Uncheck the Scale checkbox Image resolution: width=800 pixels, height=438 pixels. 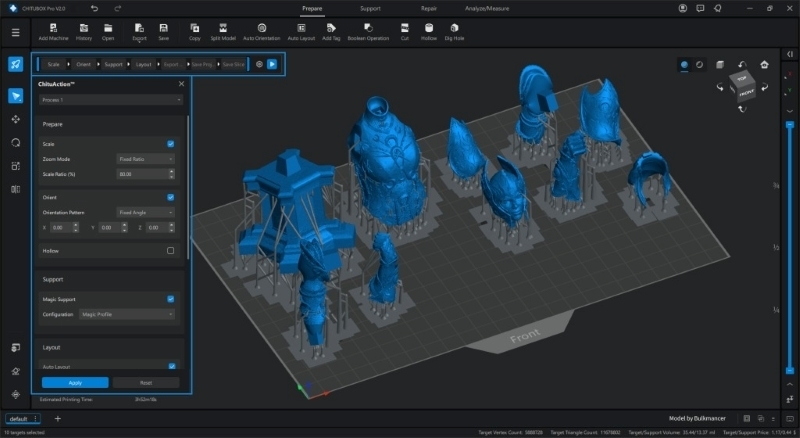[x=170, y=144]
